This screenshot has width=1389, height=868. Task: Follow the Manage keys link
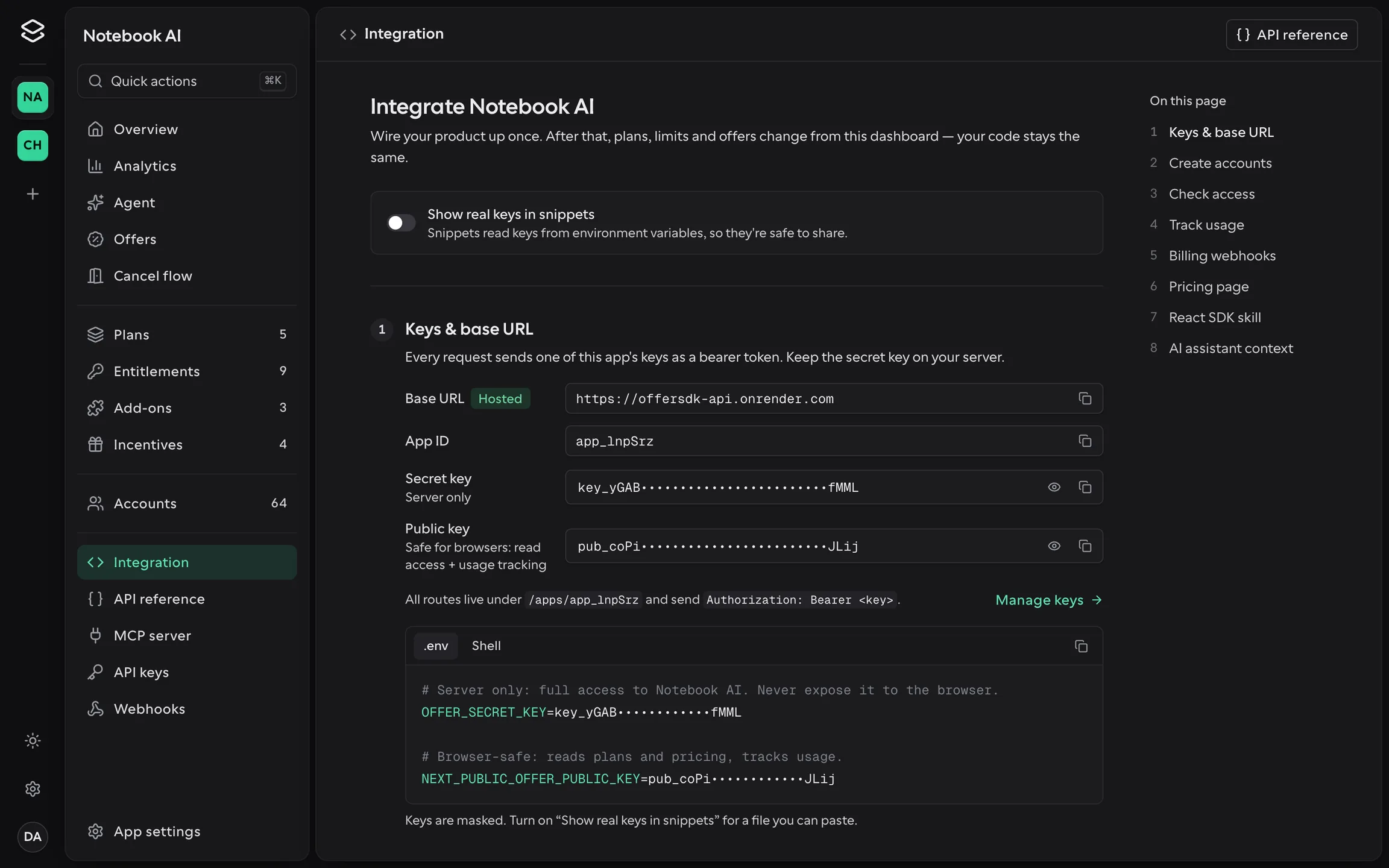[1048, 600]
